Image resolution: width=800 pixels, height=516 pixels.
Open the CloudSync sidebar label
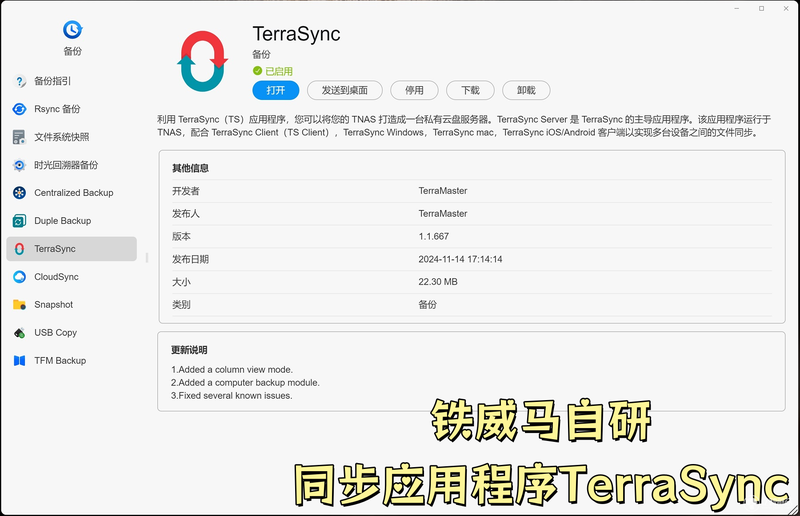[x=56, y=277]
